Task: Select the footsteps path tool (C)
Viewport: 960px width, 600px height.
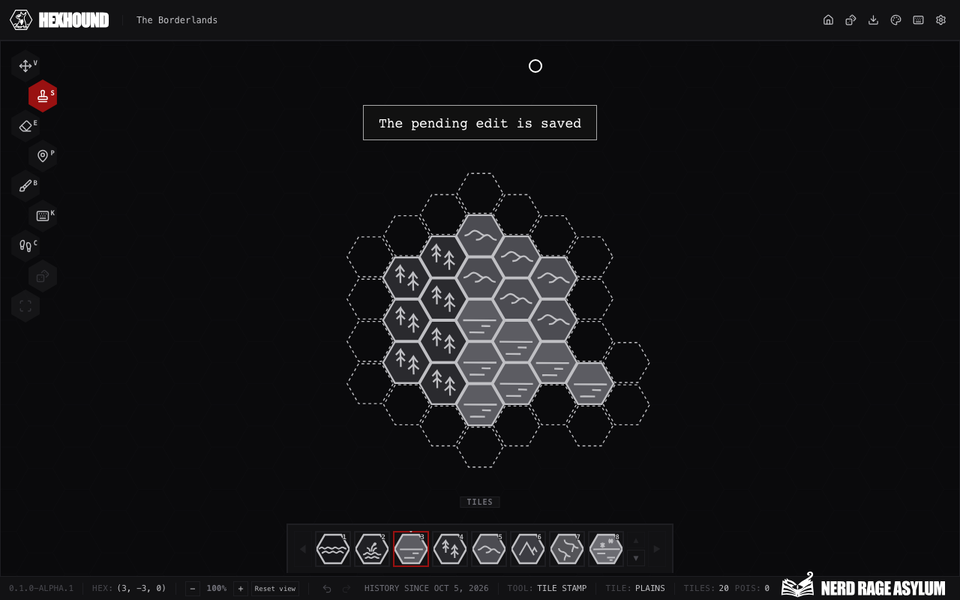Action: (26, 246)
